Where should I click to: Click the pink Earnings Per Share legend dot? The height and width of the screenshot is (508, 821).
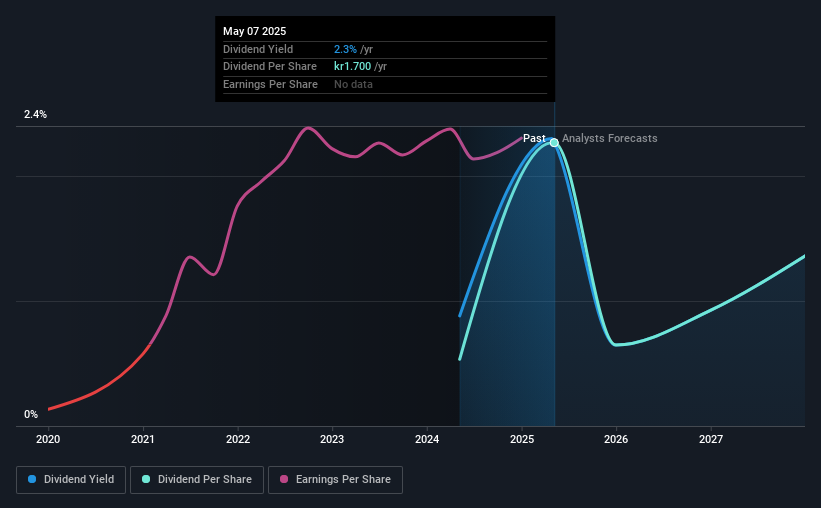284,479
